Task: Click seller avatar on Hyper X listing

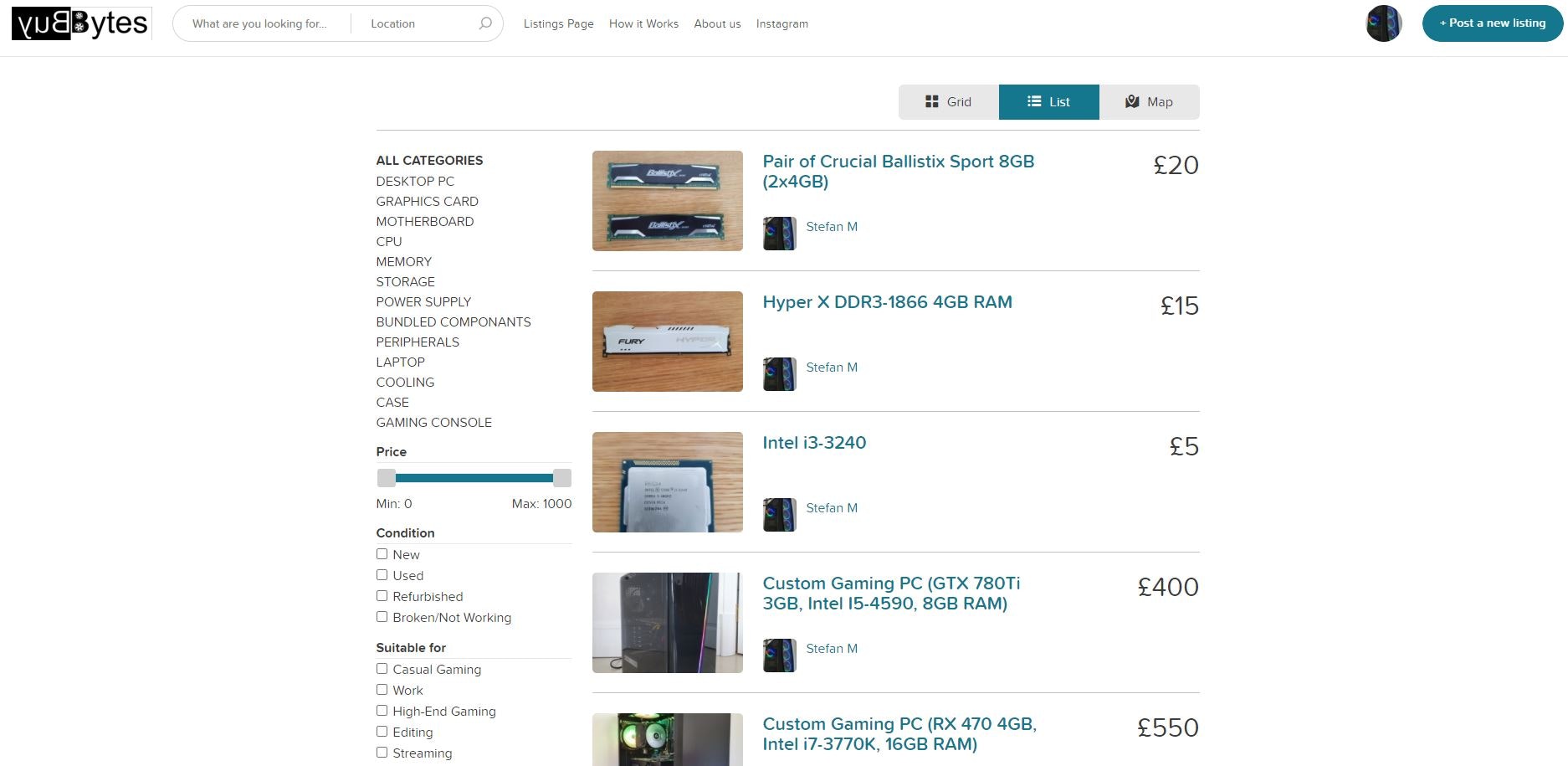Action: coord(779,374)
